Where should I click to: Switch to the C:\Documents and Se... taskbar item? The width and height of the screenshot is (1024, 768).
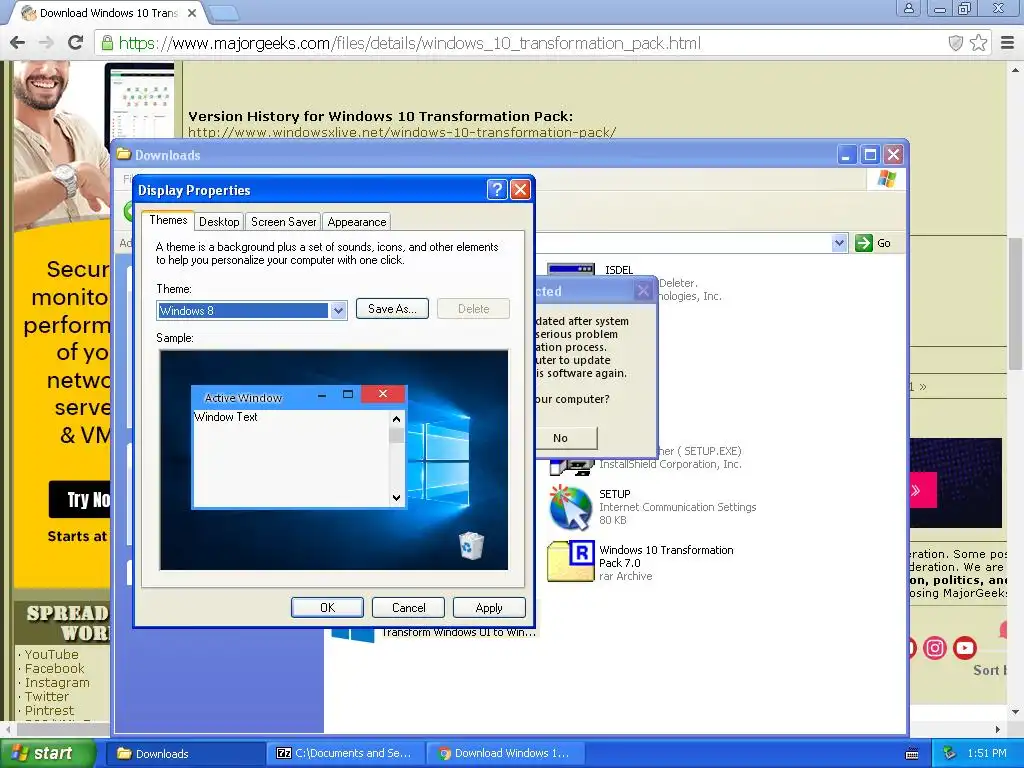pos(345,754)
